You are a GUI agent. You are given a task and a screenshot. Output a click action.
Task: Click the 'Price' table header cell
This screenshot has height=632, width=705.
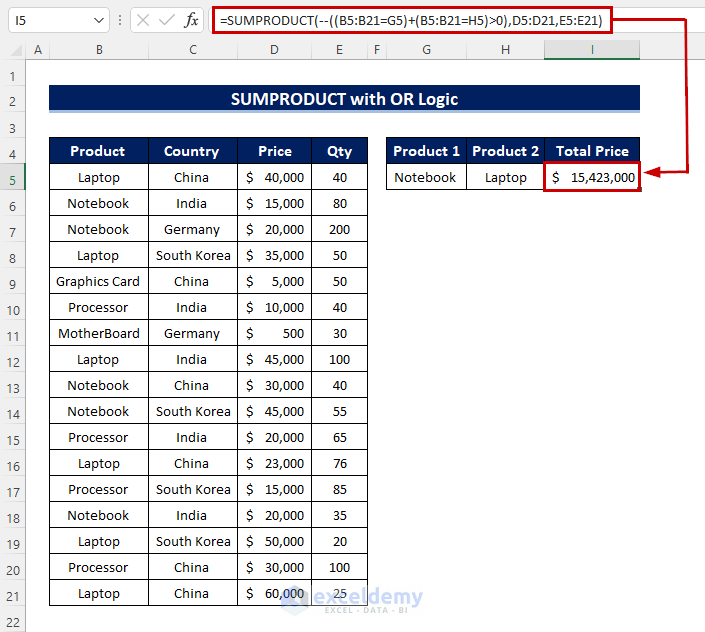point(274,151)
